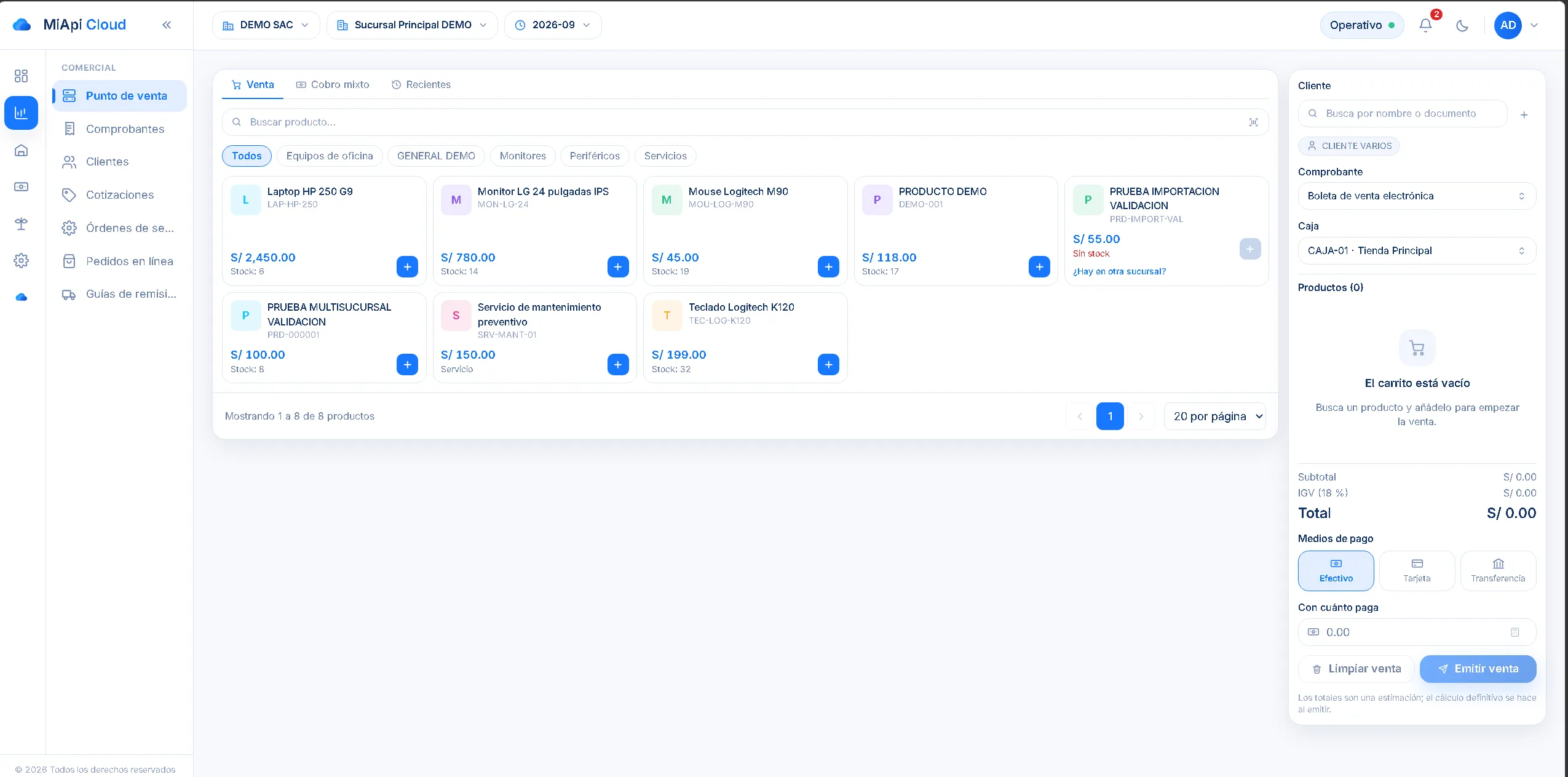Open the 2026-09 period dropdown
This screenshot has width=1568, height=777.
[553, 25]
